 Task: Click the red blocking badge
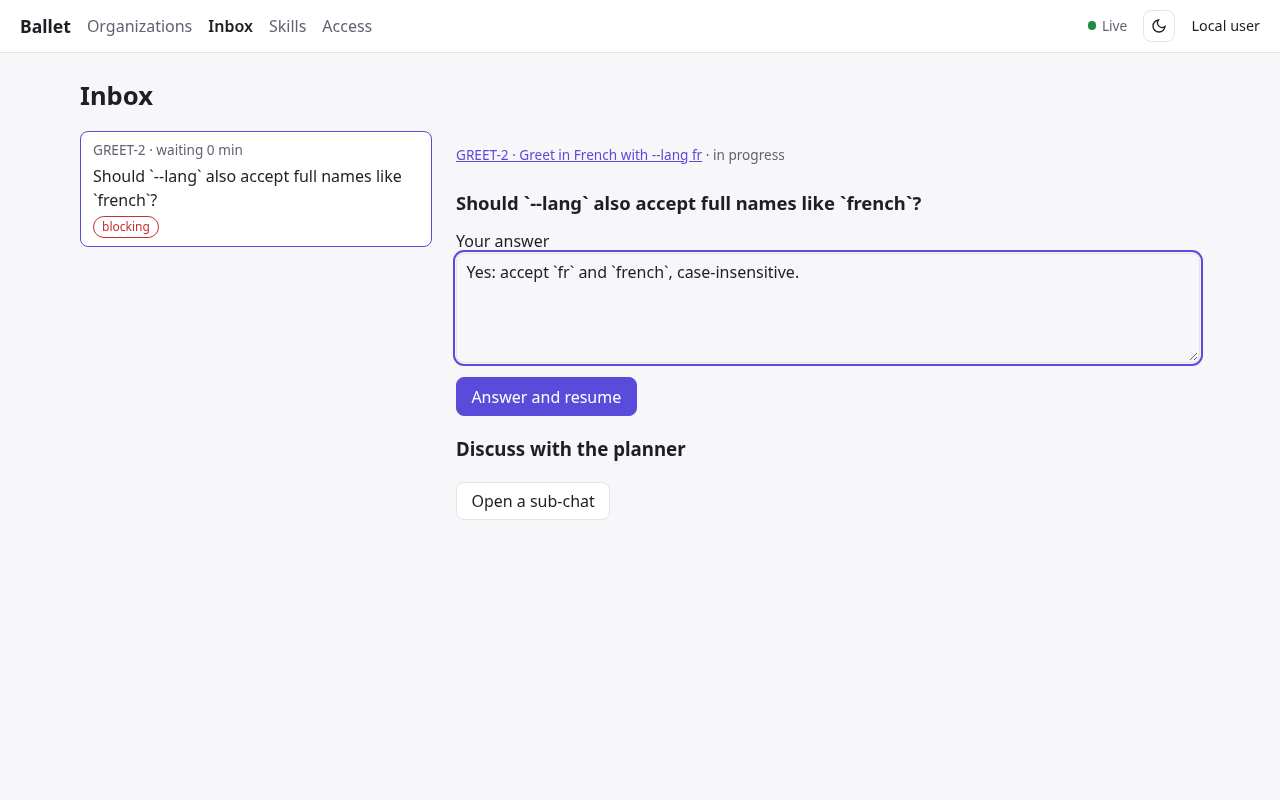(126, 227)
